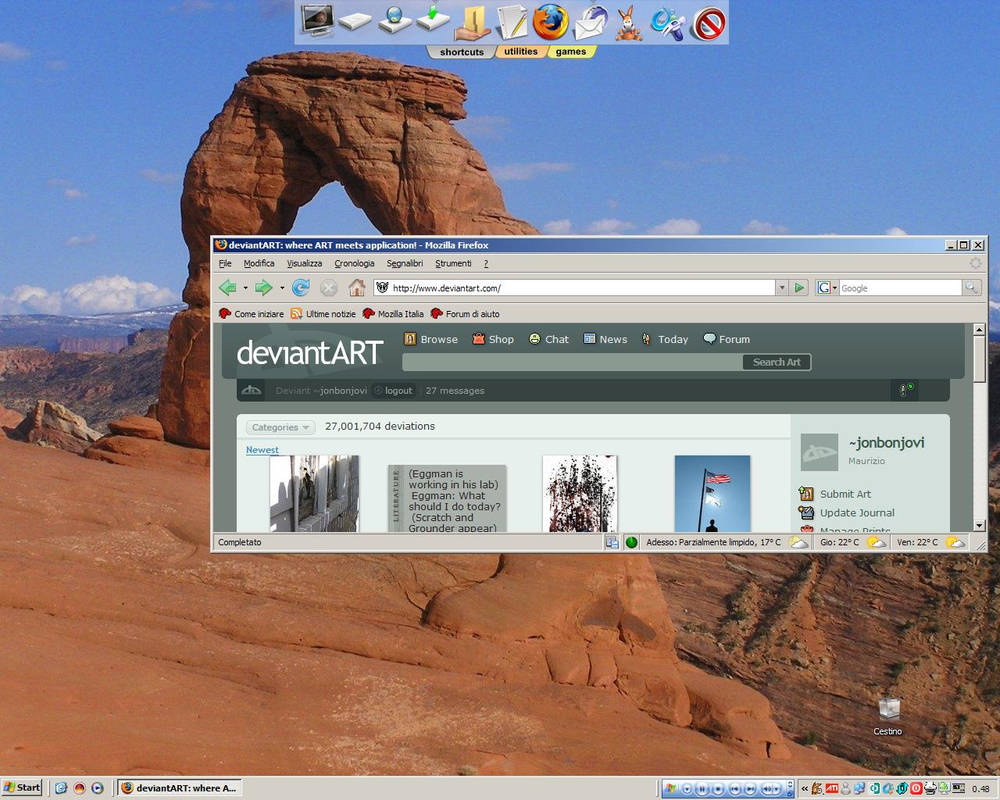Open the question mark help menu
This screenshot has height=800, width=1000.
[485, 263]
